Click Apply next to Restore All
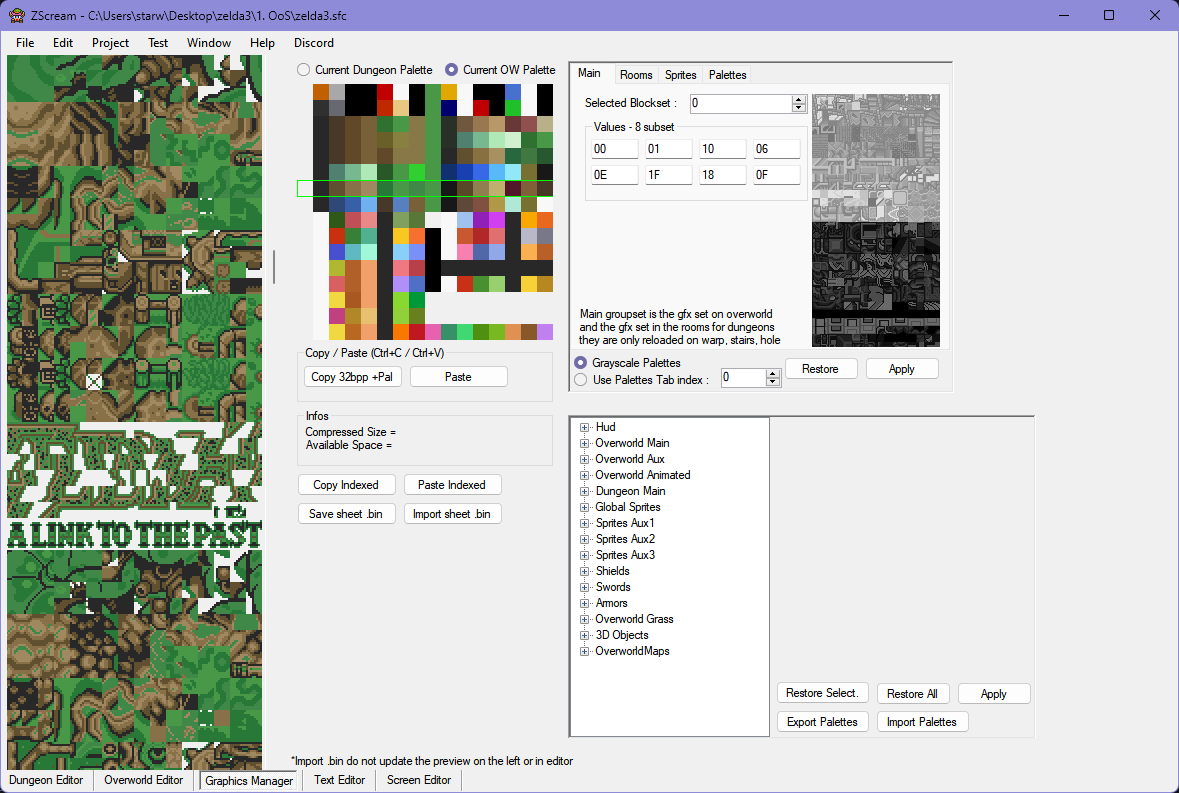The width and height of the screenshot is (1179, 793). tap(994, 694)
